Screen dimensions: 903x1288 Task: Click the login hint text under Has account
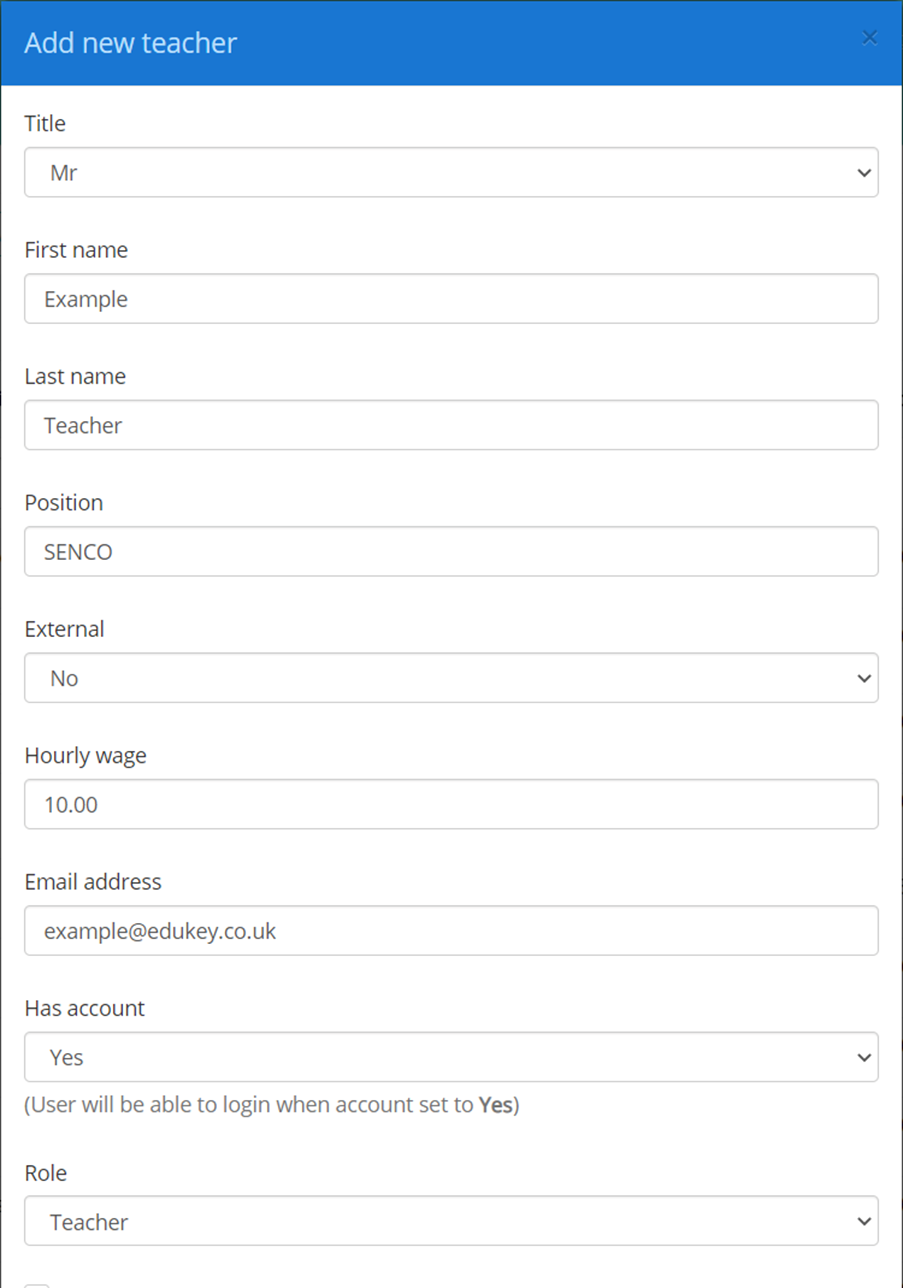272,1106
